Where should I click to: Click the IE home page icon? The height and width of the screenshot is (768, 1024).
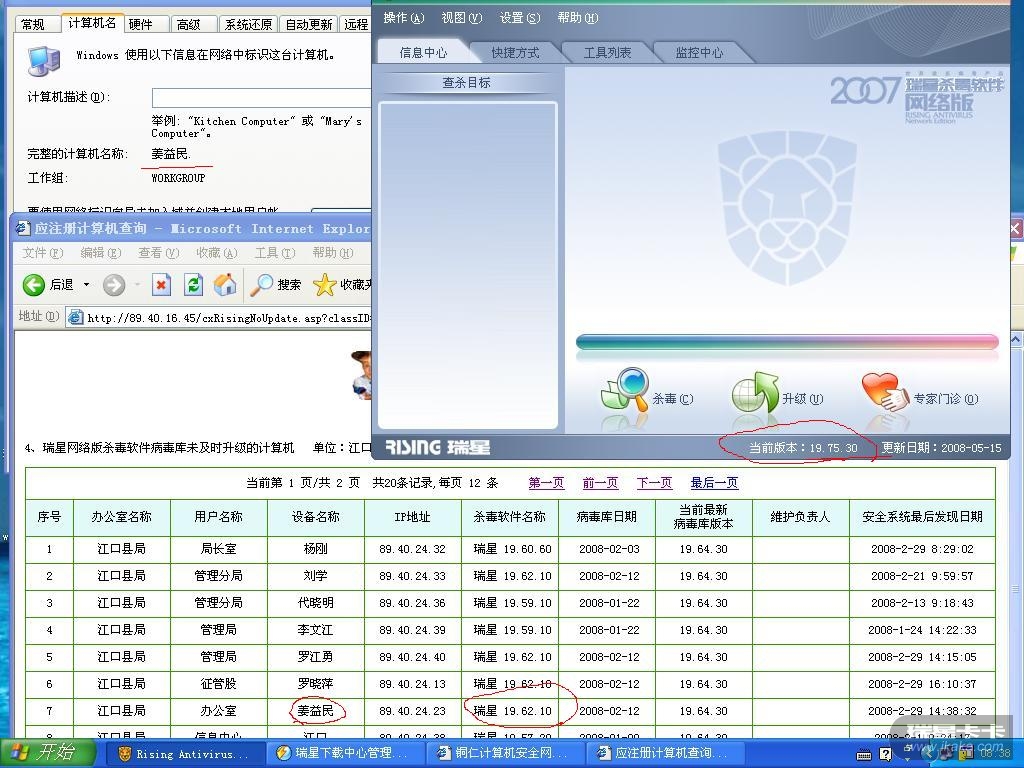225,285
